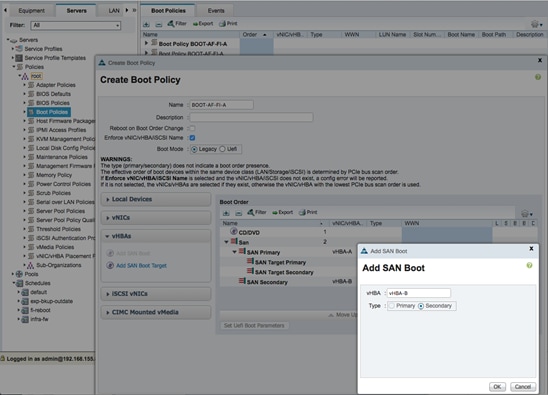The image size is (548, 395).
Task: Click Print in Boot Order toolbar
Action: (308, 212)
